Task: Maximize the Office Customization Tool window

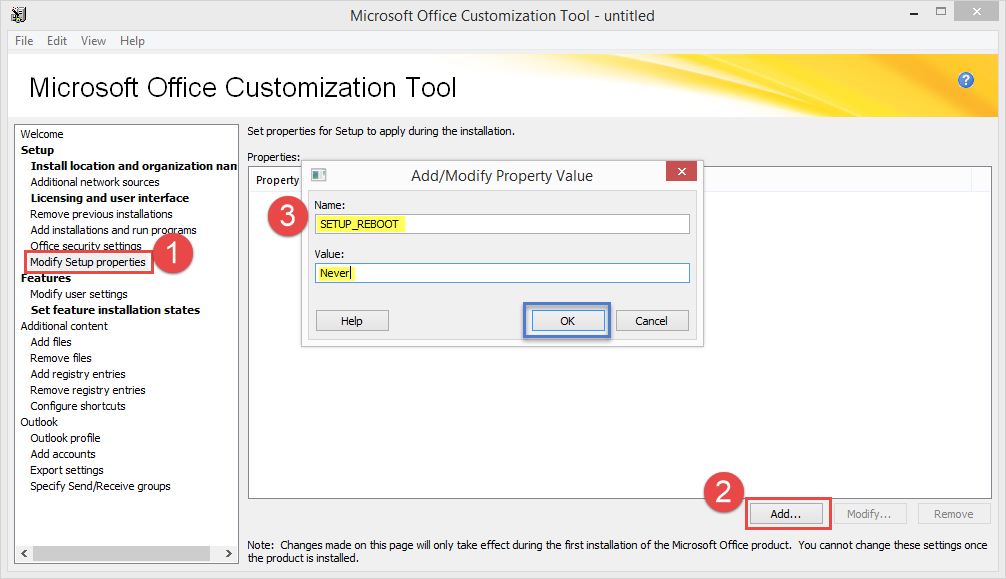Action: (941, 12)
